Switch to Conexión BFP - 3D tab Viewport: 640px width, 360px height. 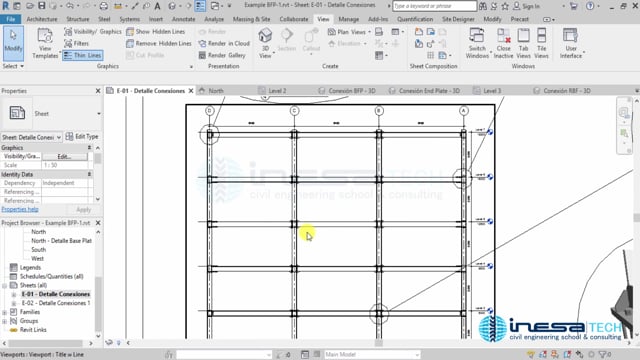pos(351,91)
